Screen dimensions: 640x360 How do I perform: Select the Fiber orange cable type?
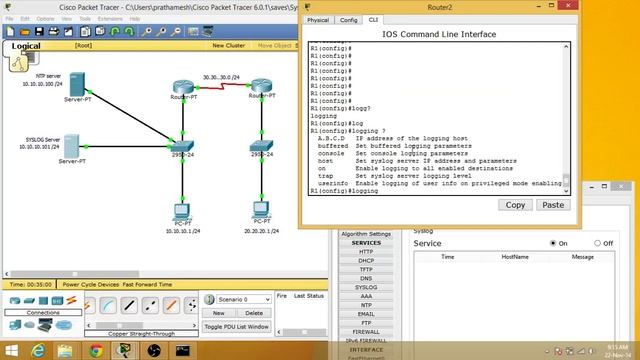(171, 305)
